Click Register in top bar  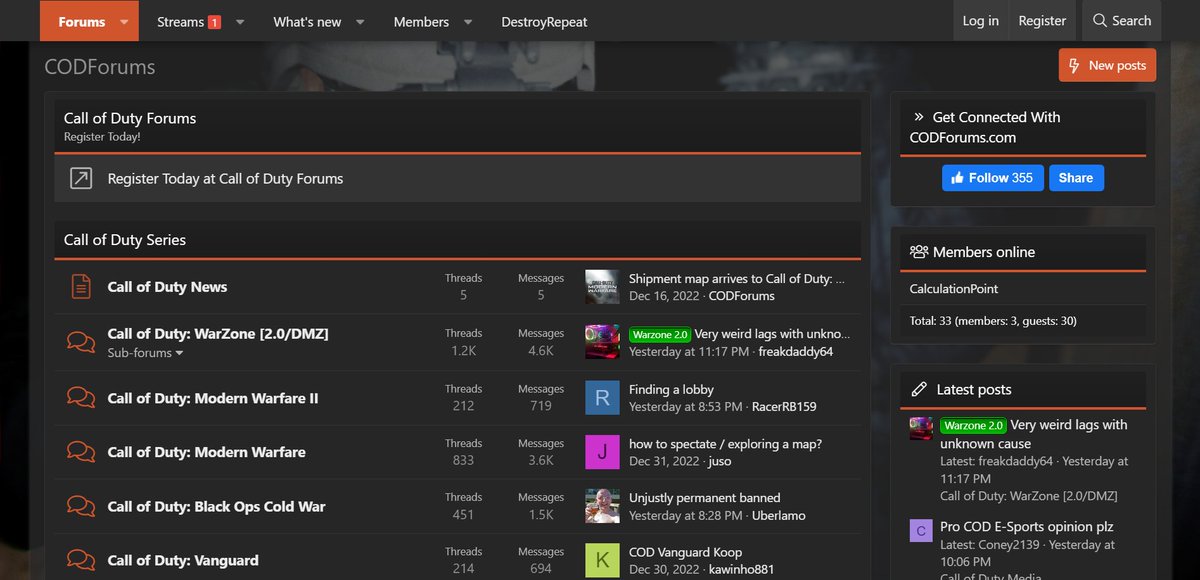pos(1042,21)
